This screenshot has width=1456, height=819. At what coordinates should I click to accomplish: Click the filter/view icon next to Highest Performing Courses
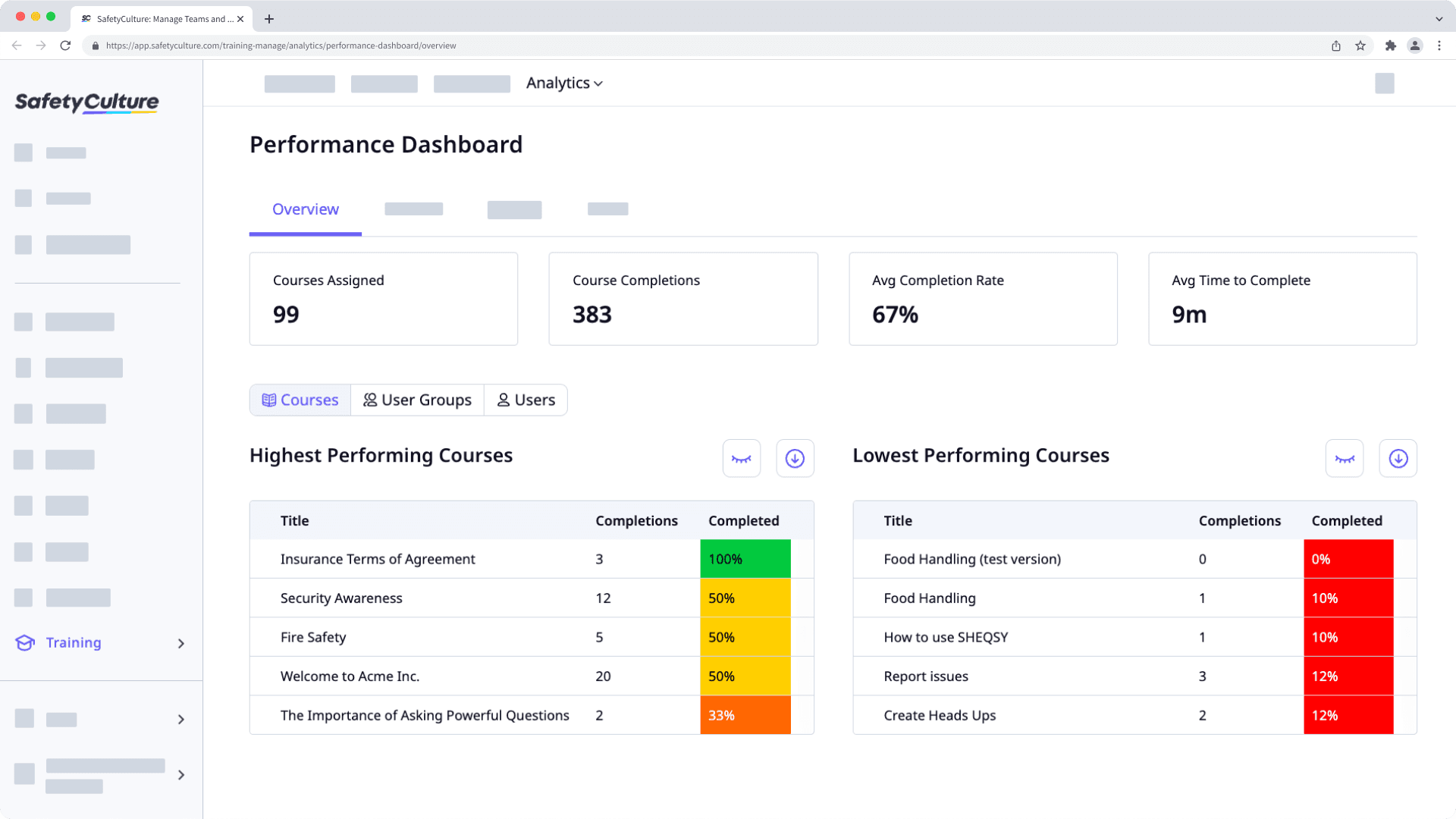click(x=741, y=458)
